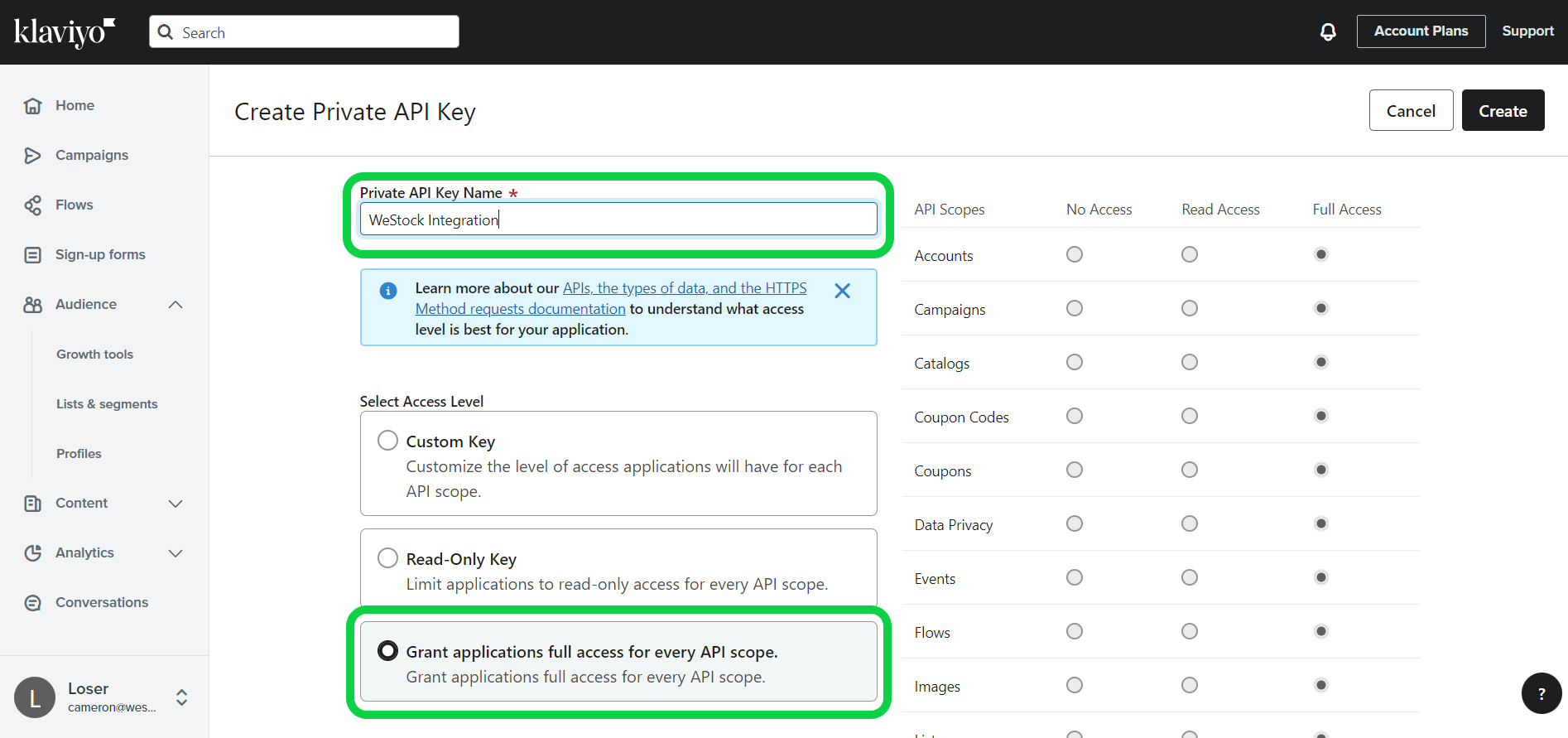Click the Content sidebar icon
1568x738 pixels.
(32, 503)
